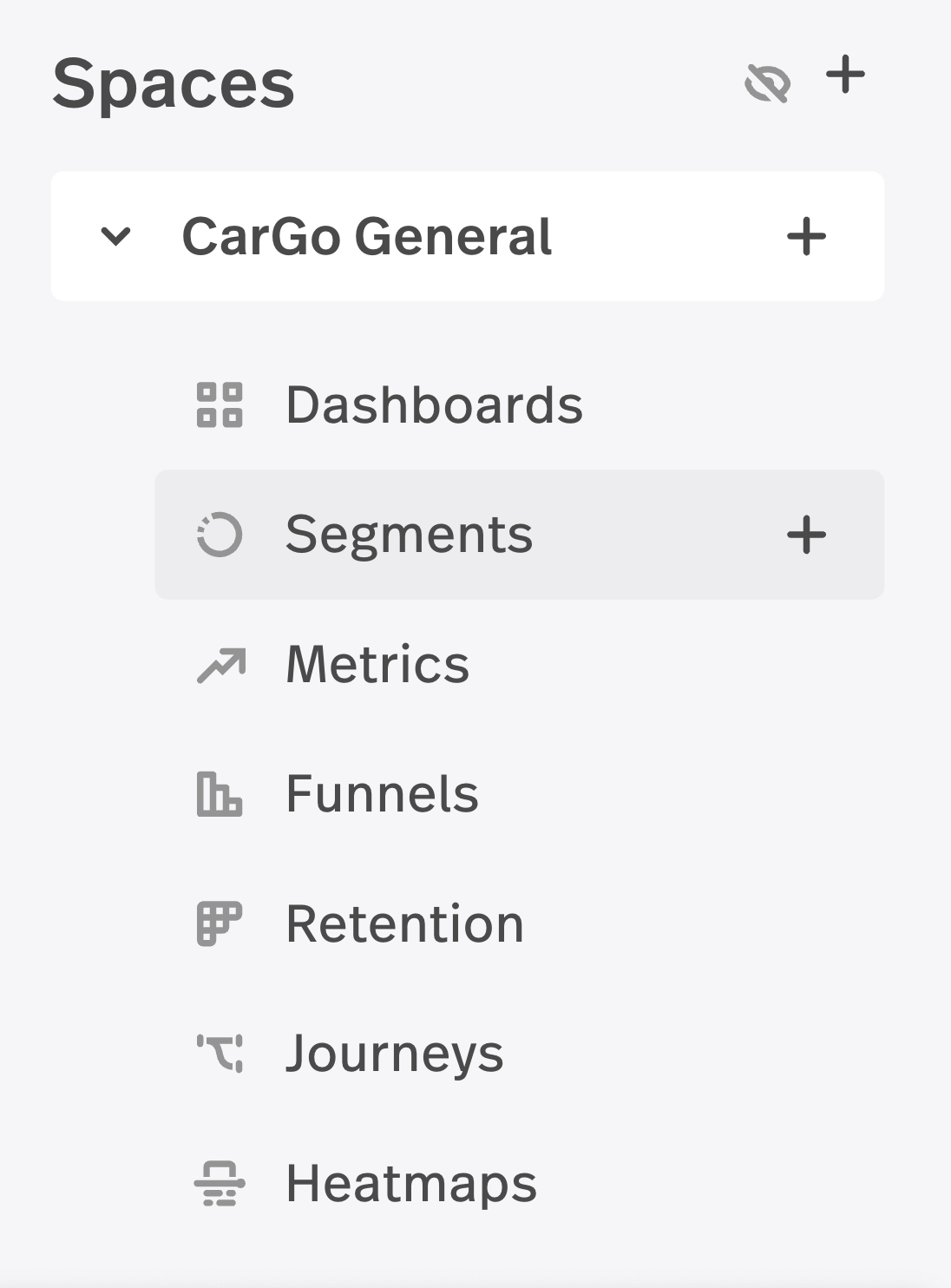Screen dimensions: 951x1288
Task: Click the Dashboards grid icon
Action: point(220,405)
